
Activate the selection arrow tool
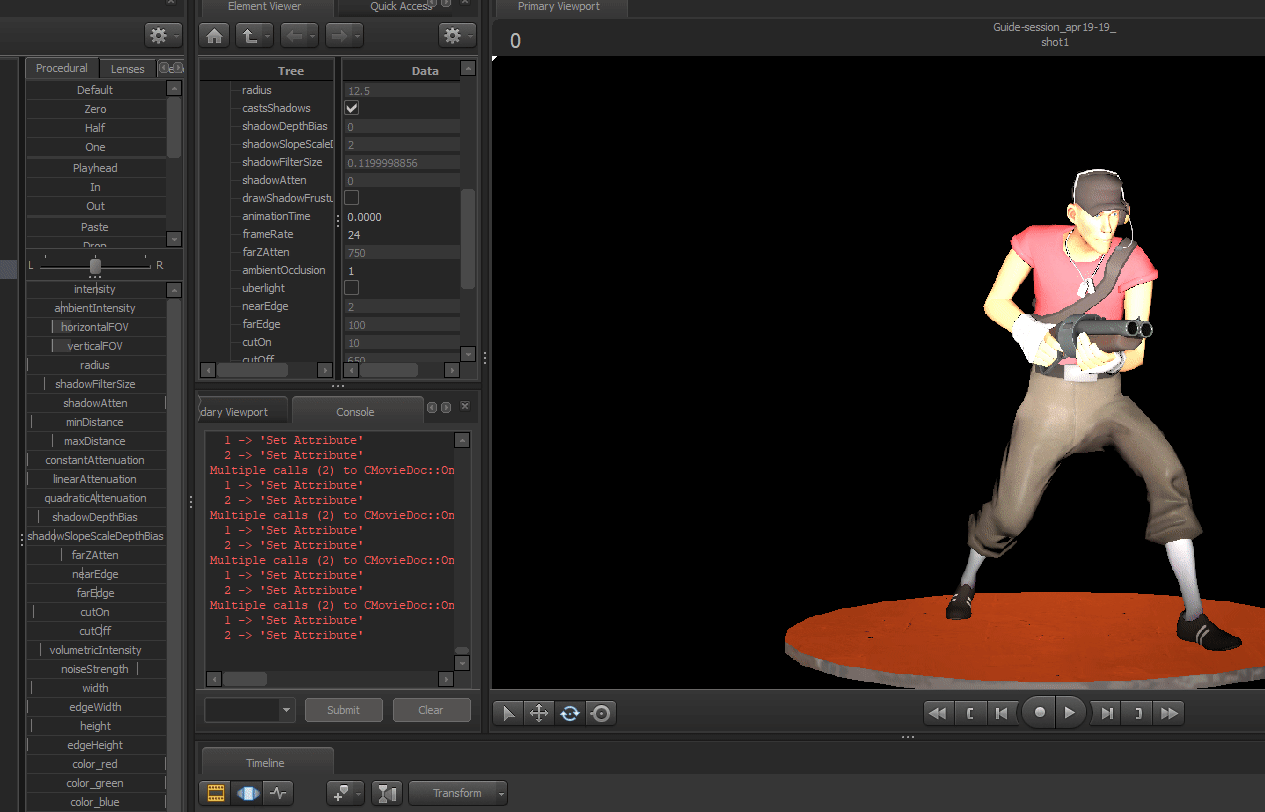pos(509,713)
